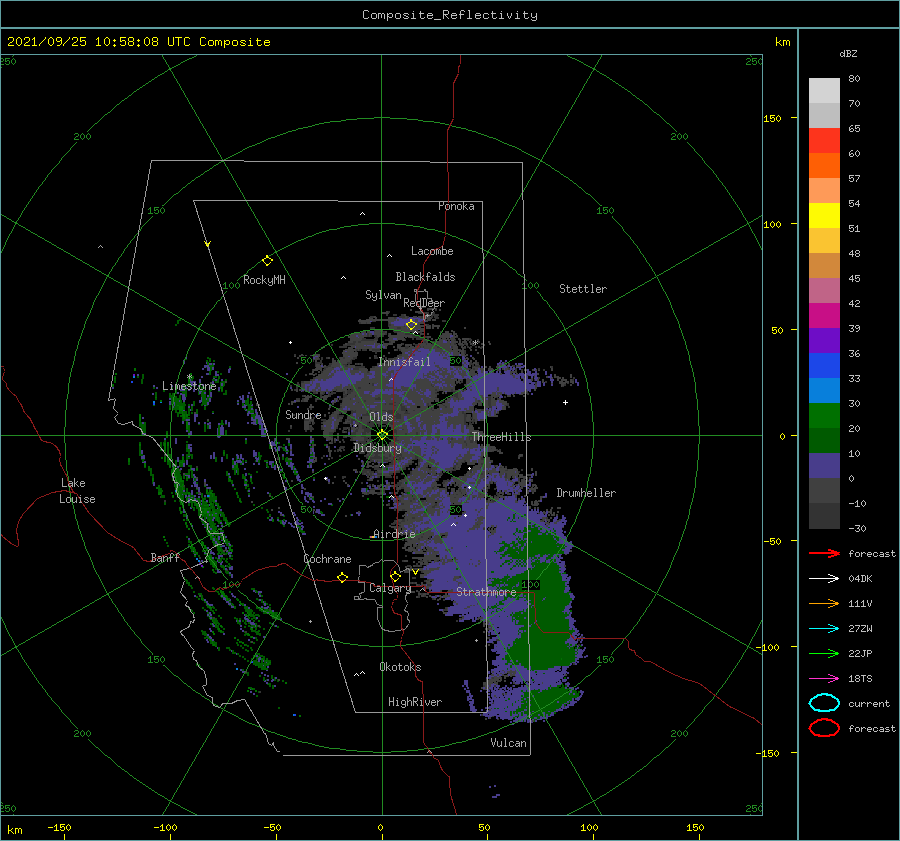Click the 'Sylvan' map label
The width and height of the screenshot is (900, 841).
tap(383, 295)
